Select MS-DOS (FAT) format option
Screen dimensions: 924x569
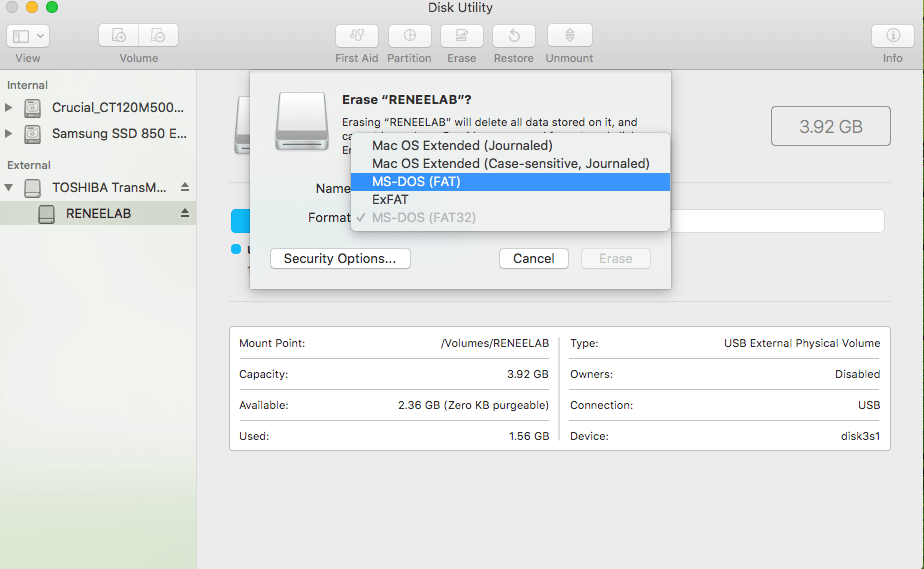click(510, 181)
